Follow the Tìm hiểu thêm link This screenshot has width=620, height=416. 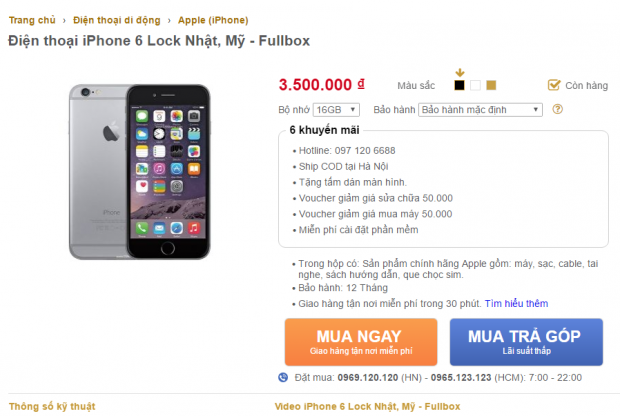pos(516,303)
